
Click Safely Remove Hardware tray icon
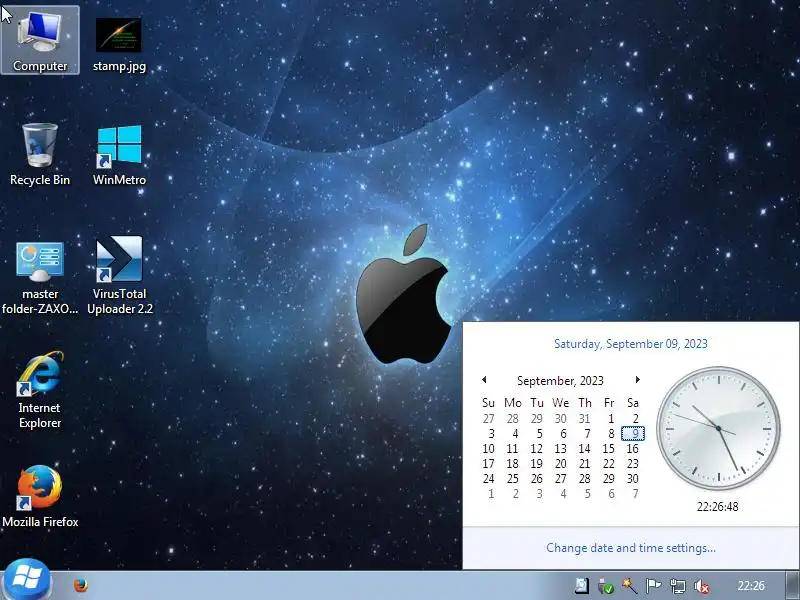[606, 586]
